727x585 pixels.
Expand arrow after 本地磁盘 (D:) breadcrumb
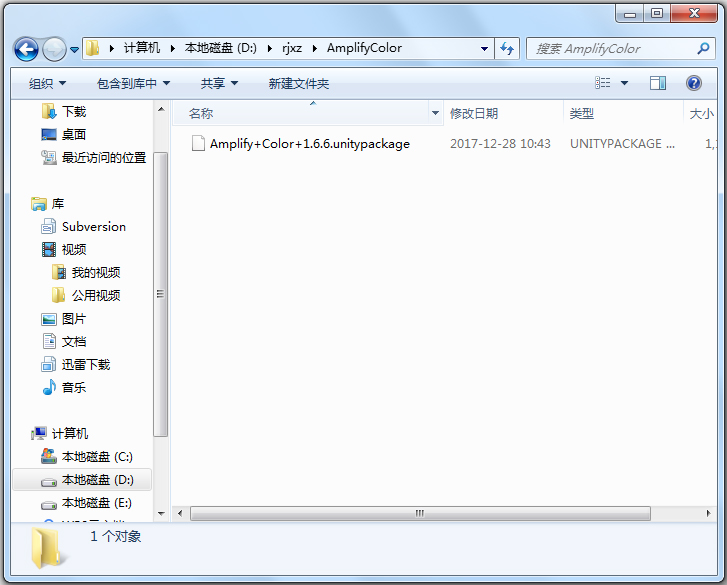(269, 48)
